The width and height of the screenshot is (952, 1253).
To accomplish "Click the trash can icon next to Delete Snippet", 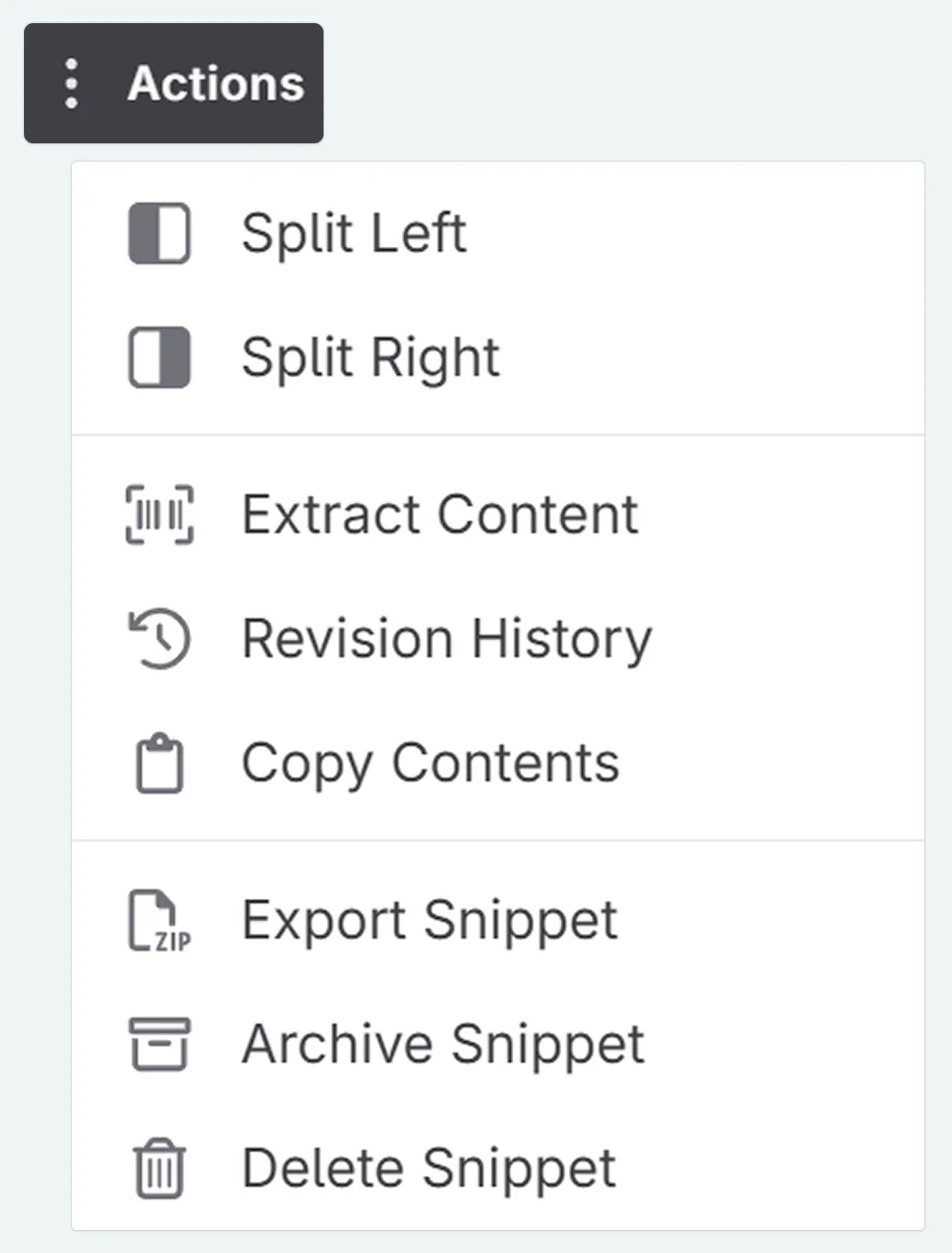I will [159, 1168].
